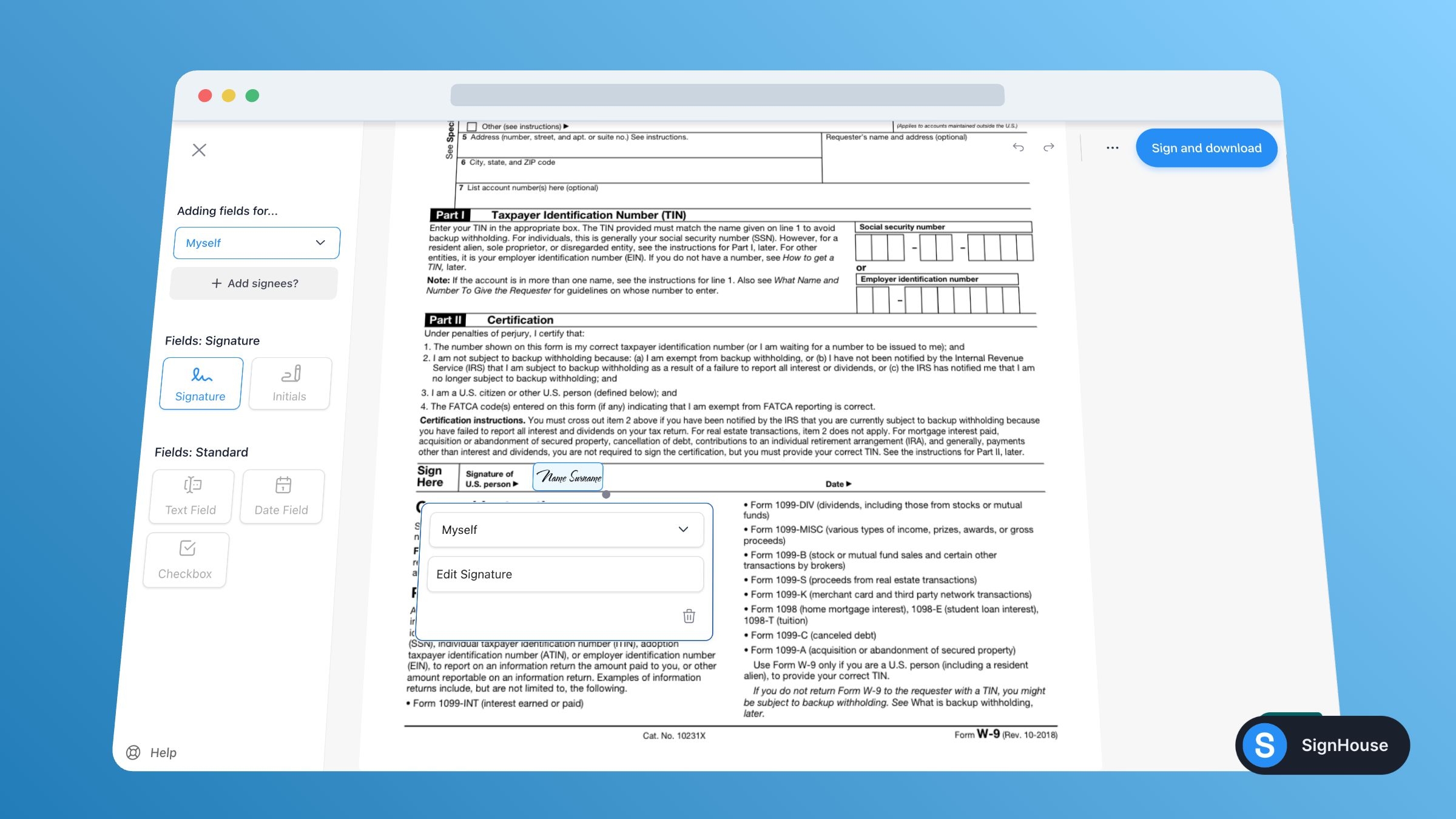The height and width of the screenshot is (819, 1456).
Task: Drag the signature position handle slider
Action: pyautogui.click(x=606, y=495)
